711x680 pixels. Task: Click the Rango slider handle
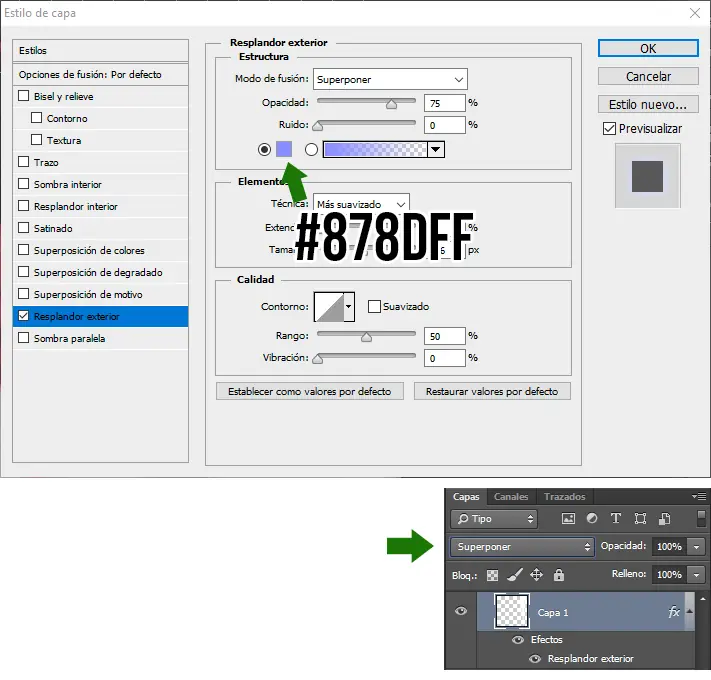366,337
